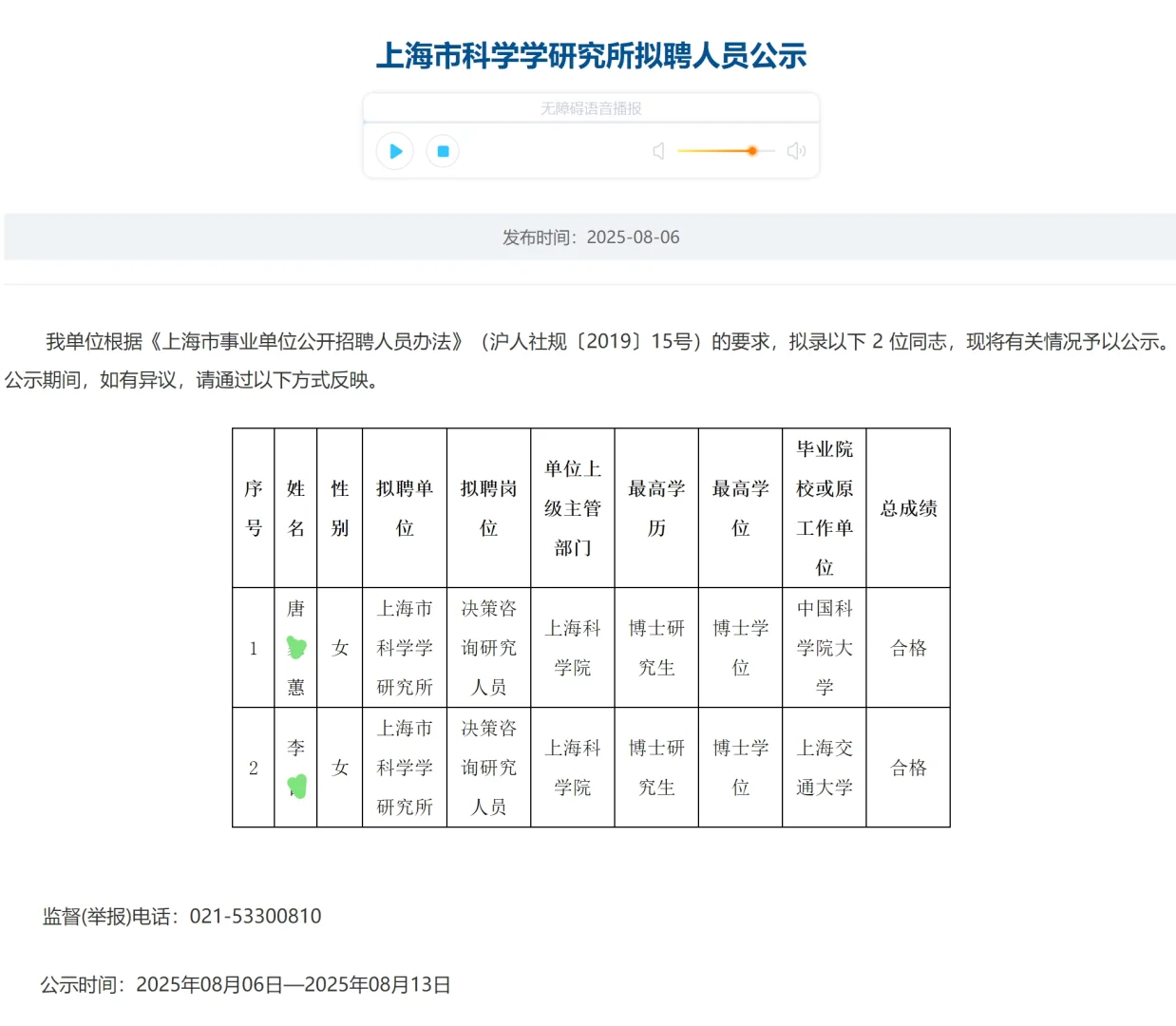The image size is (1176, 1026).
Task: Click the serial number 2 cell
Action: click(x=254, y=768)
